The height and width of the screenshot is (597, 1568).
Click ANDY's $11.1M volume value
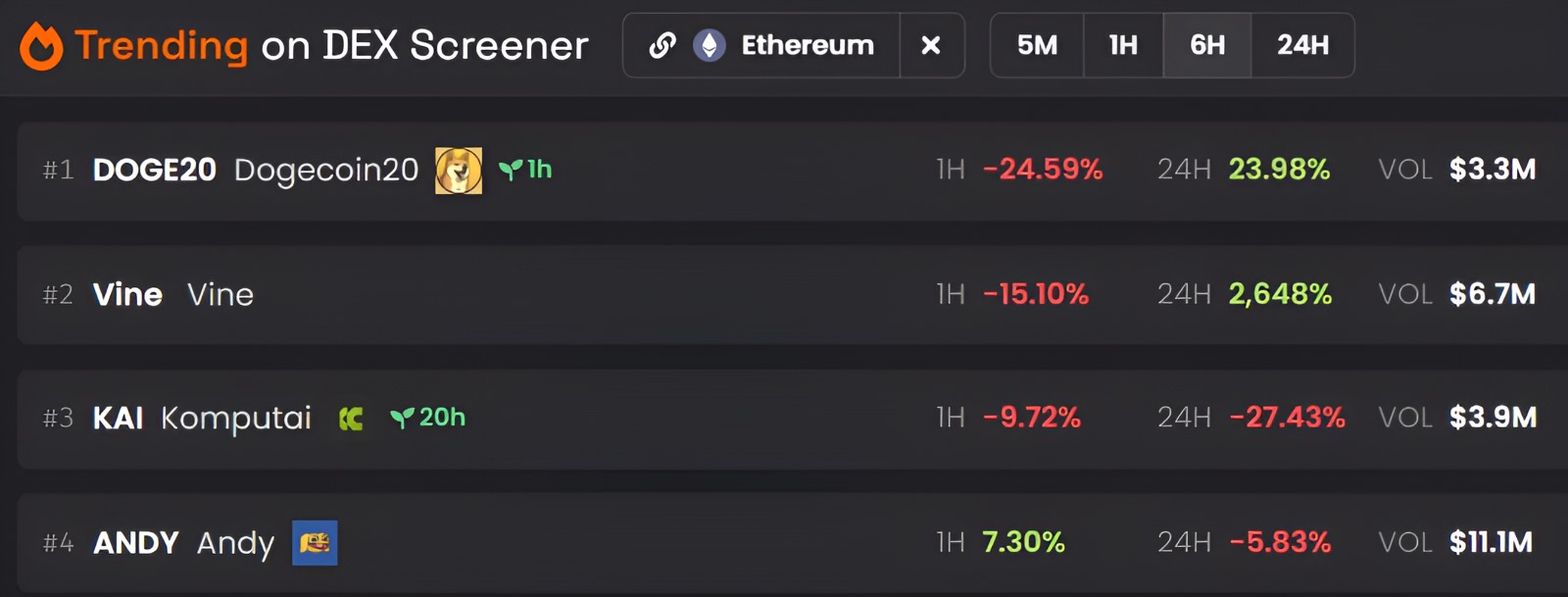click(1491, 543)
